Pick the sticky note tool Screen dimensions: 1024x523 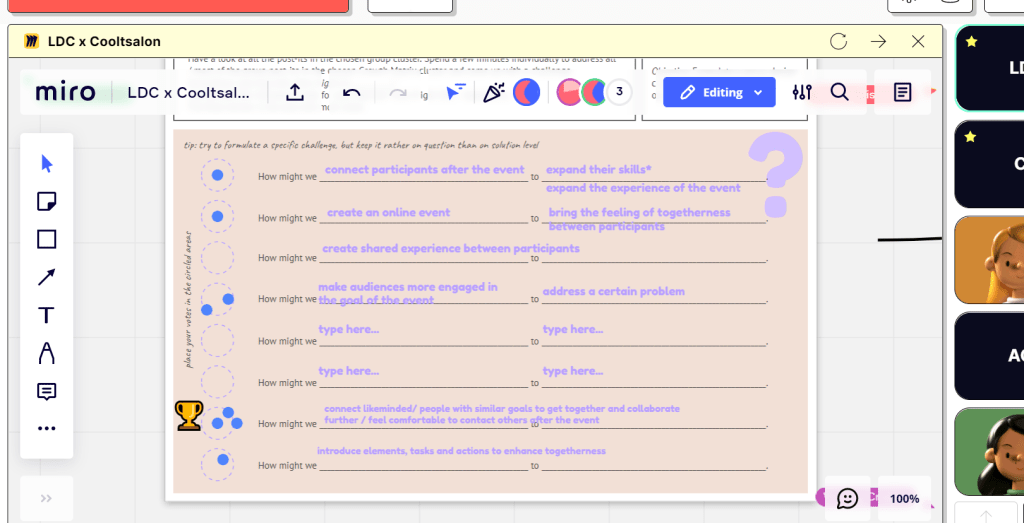pyautogui.click(x=46, y=202)
